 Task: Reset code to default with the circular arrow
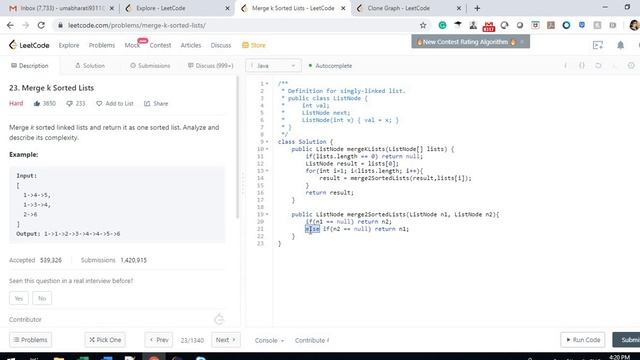(598, 66)
